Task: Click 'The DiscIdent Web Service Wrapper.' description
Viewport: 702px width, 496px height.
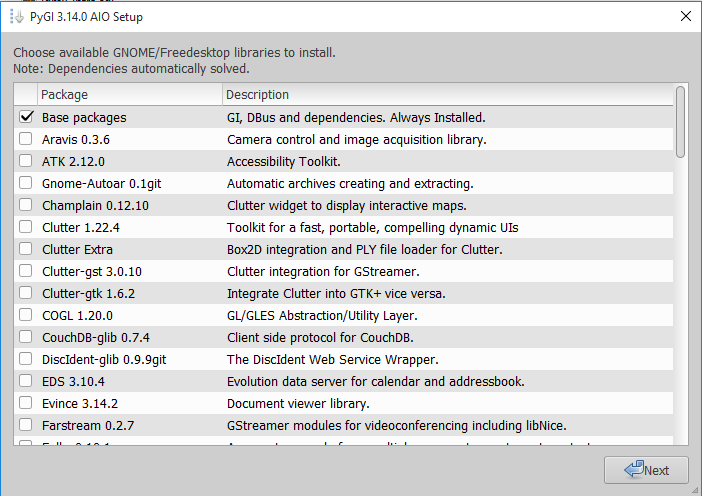Action: [x=333, y=360]
